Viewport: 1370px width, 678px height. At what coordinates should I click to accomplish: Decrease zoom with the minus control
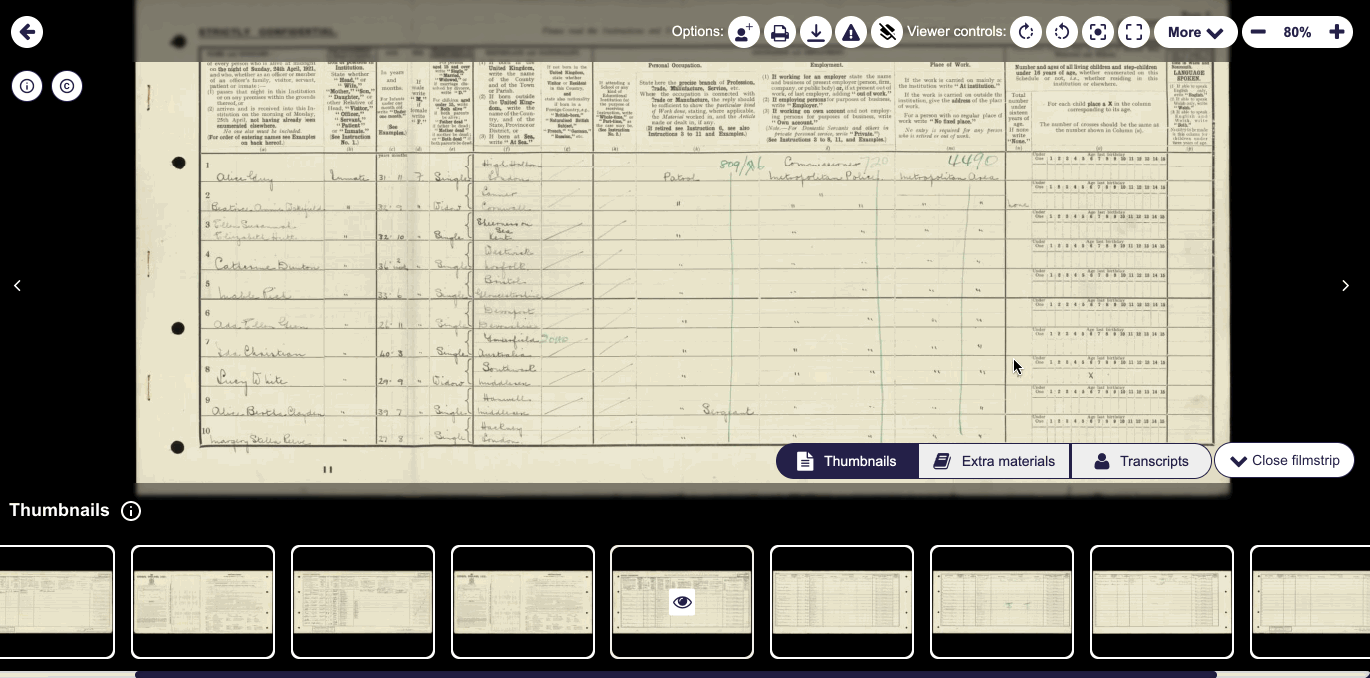[1258, 32]
